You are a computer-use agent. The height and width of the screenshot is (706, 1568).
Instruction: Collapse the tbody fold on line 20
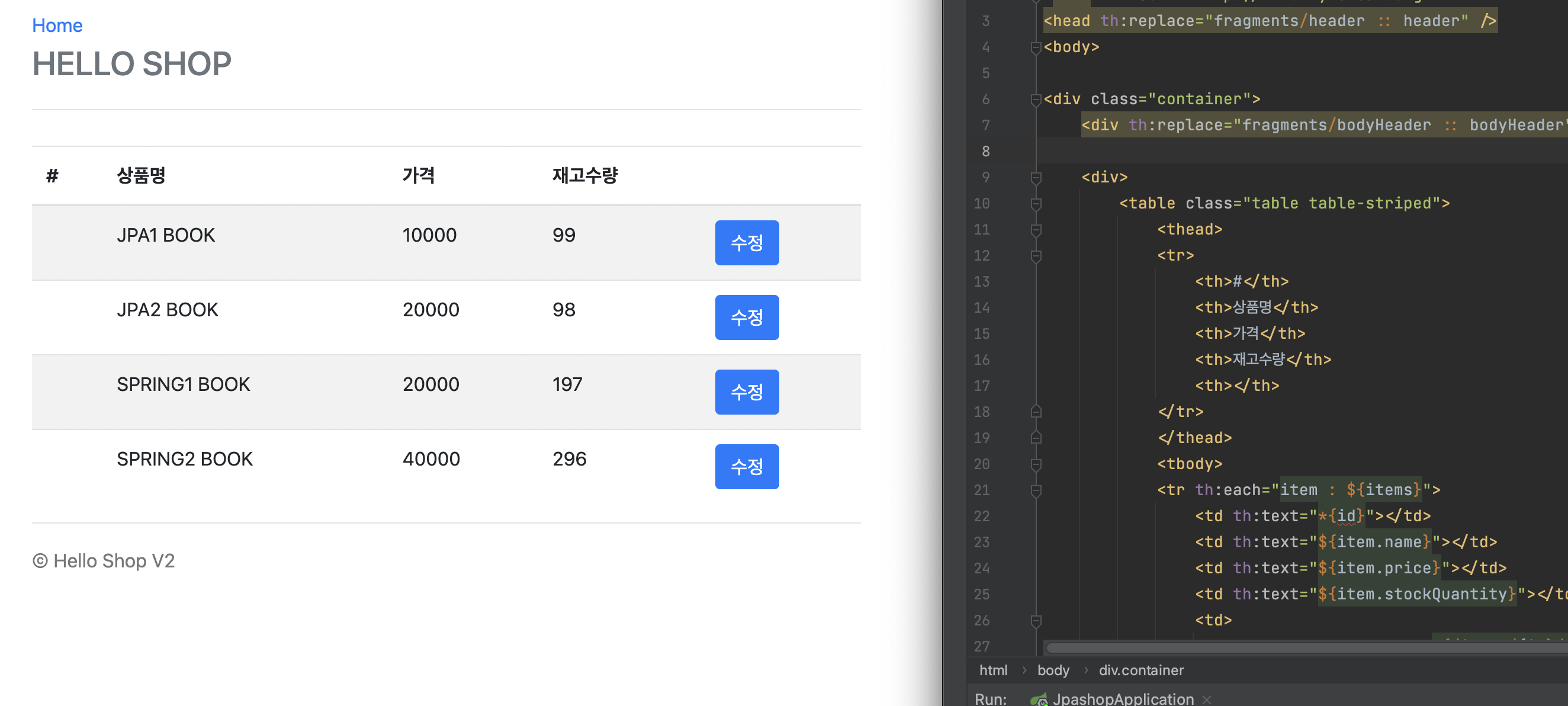coord(1036,464)
